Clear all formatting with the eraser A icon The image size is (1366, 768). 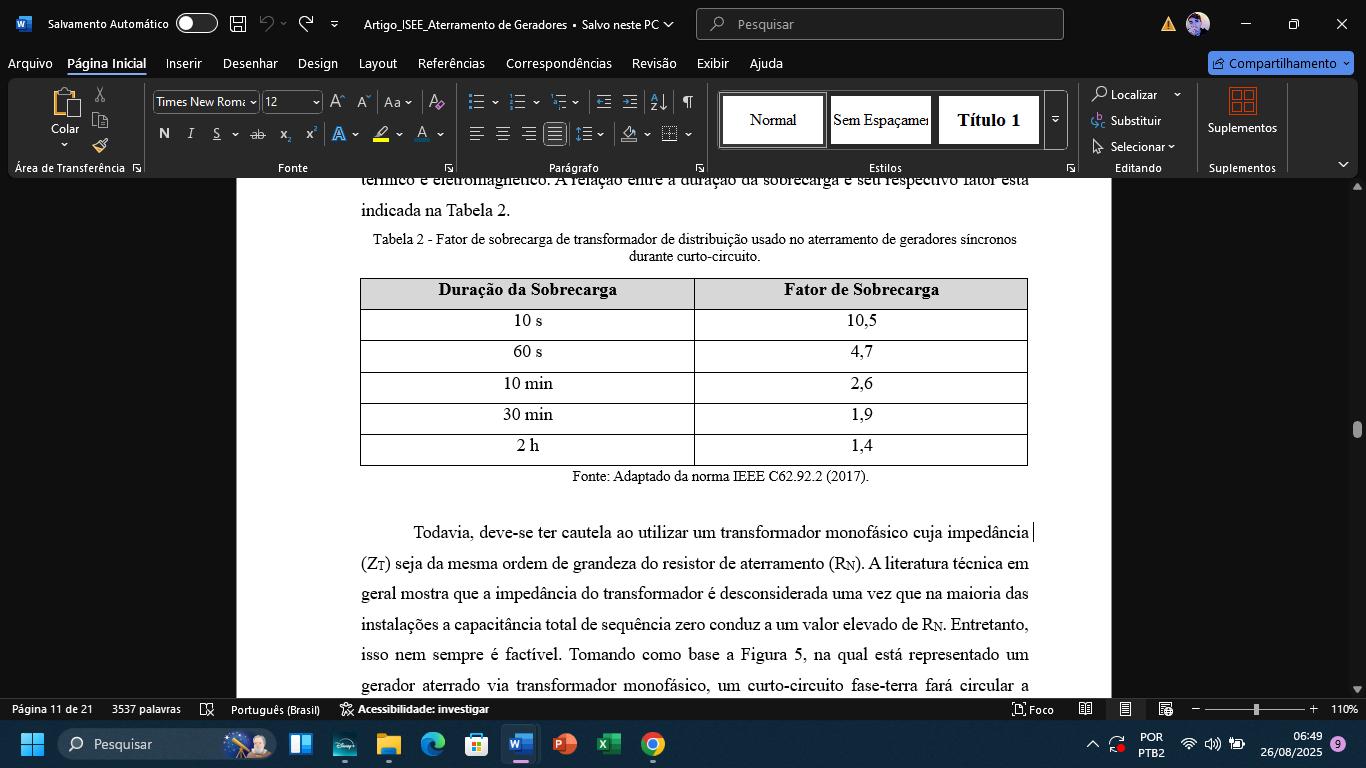coord(436,102)
